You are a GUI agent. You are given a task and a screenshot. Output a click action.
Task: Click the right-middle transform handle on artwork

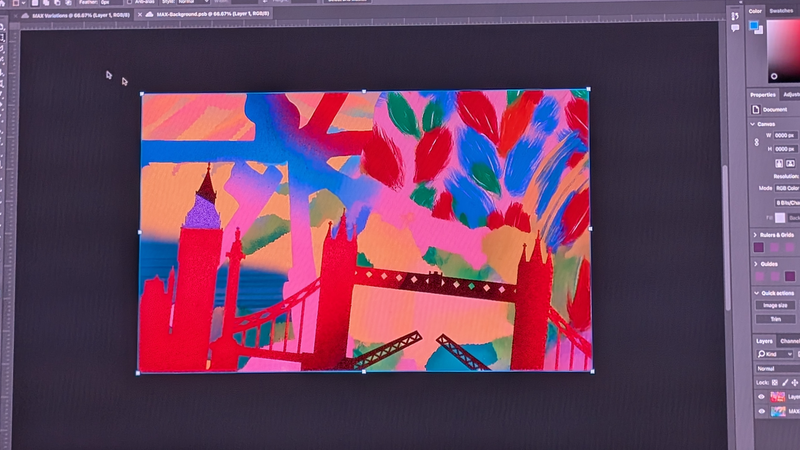pyautogui.click(x=590, y=229)
